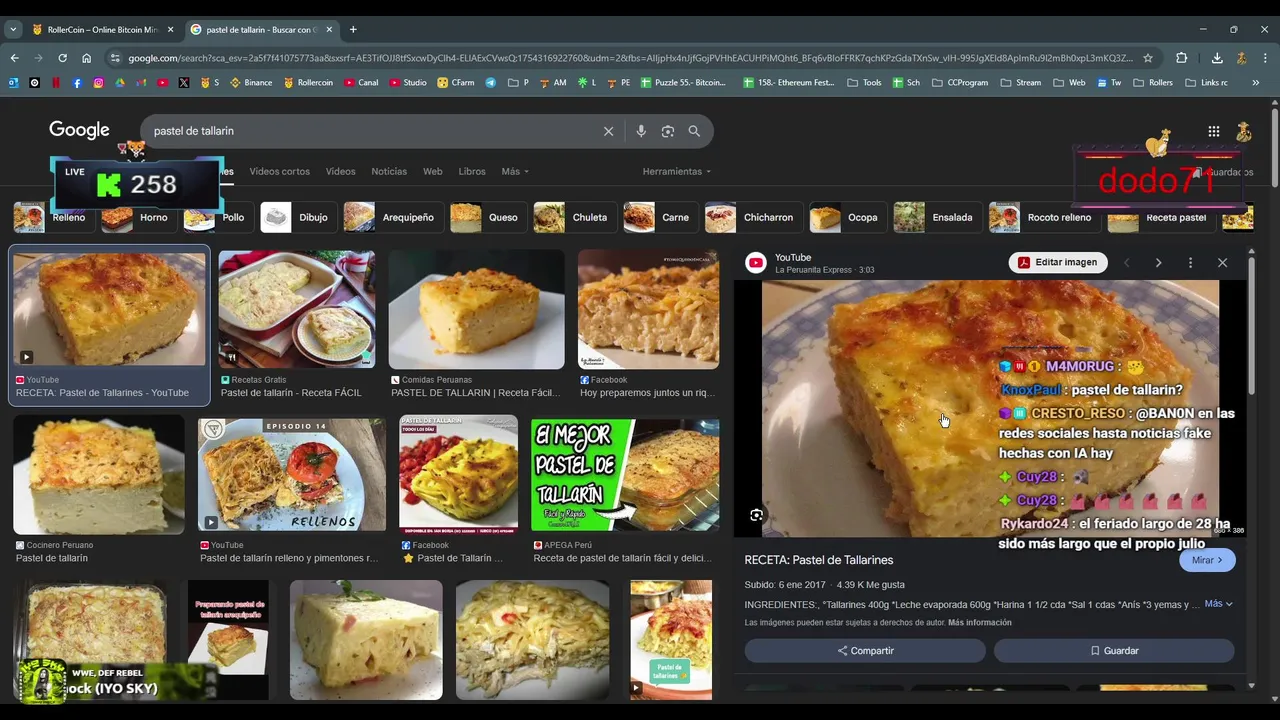Click the Compartir share button
The height and width of the screenshot is (720, 1280).
(865, 651)
